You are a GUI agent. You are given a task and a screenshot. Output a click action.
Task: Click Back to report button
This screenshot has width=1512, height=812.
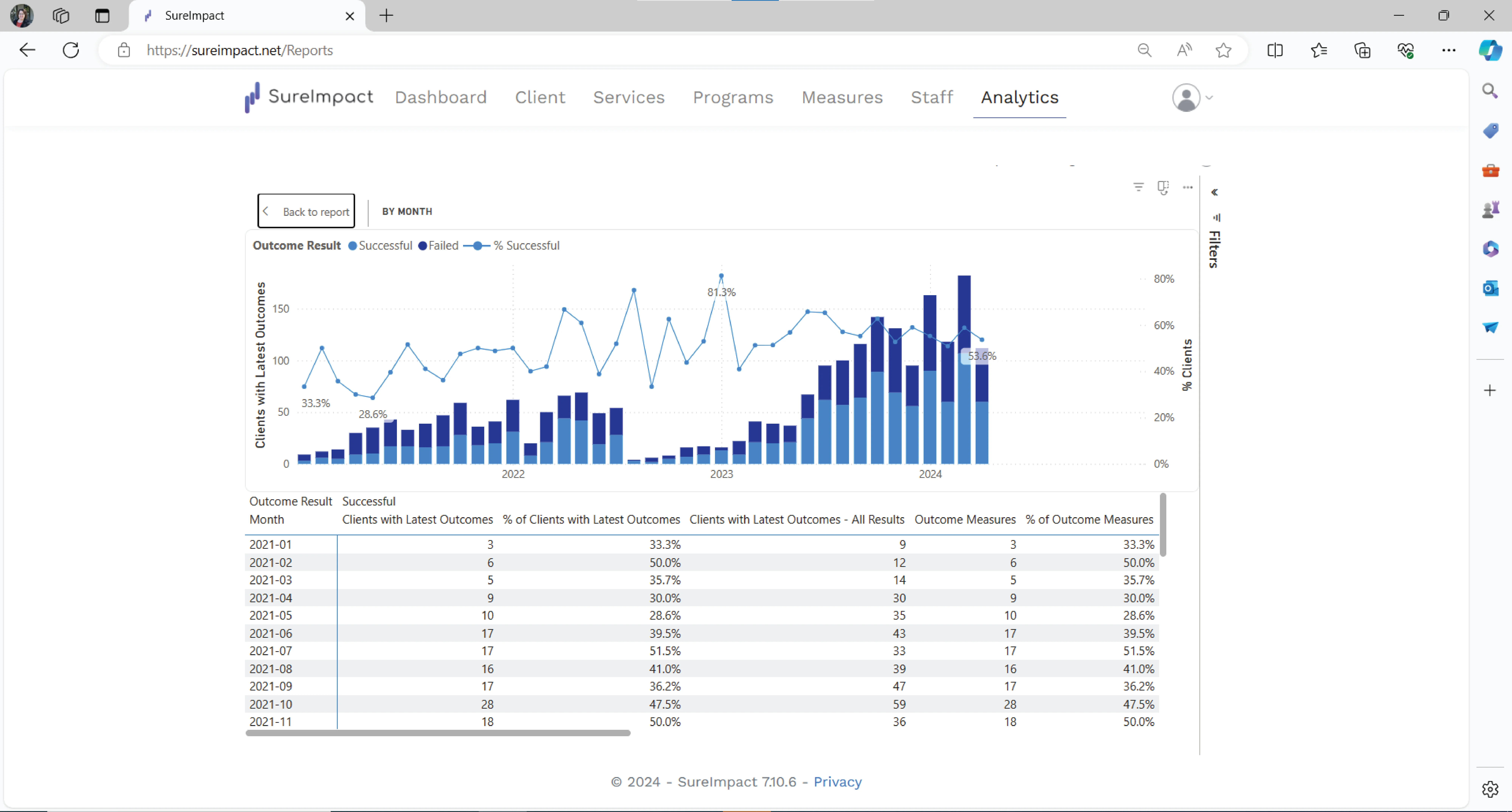point(306,211)
